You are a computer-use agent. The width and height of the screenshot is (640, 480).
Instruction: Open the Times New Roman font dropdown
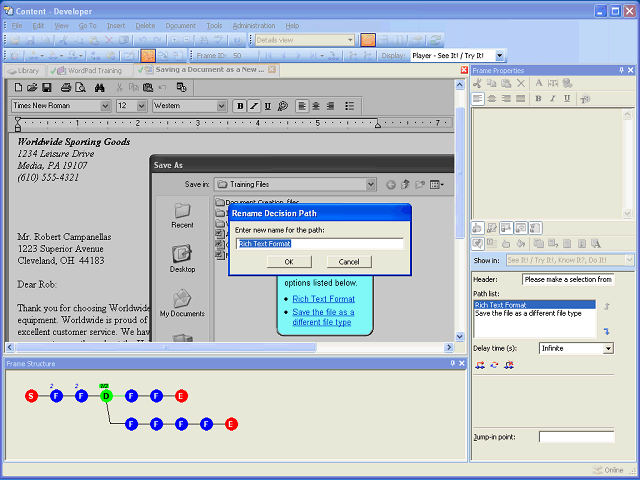105,106
